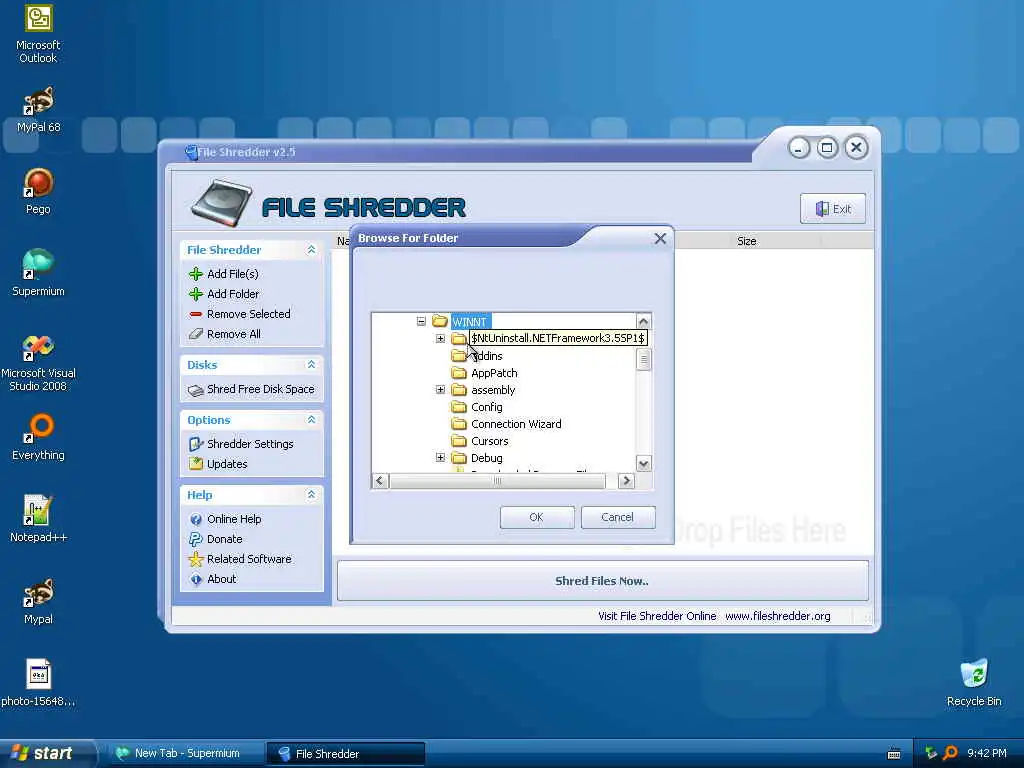
Task: Click the About info icon
Action: (x=196, y=579)
